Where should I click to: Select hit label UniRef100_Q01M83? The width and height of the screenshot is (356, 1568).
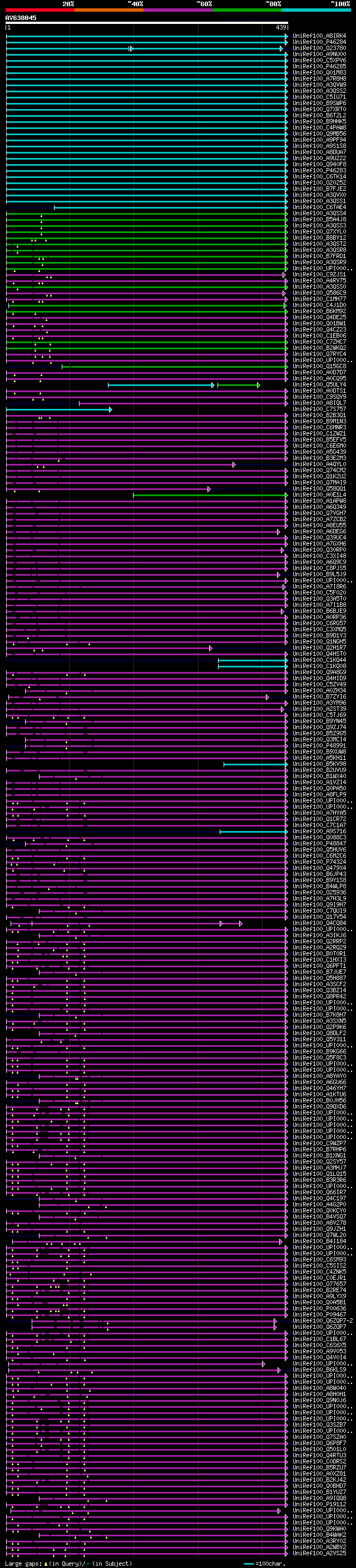coord(319,72)
